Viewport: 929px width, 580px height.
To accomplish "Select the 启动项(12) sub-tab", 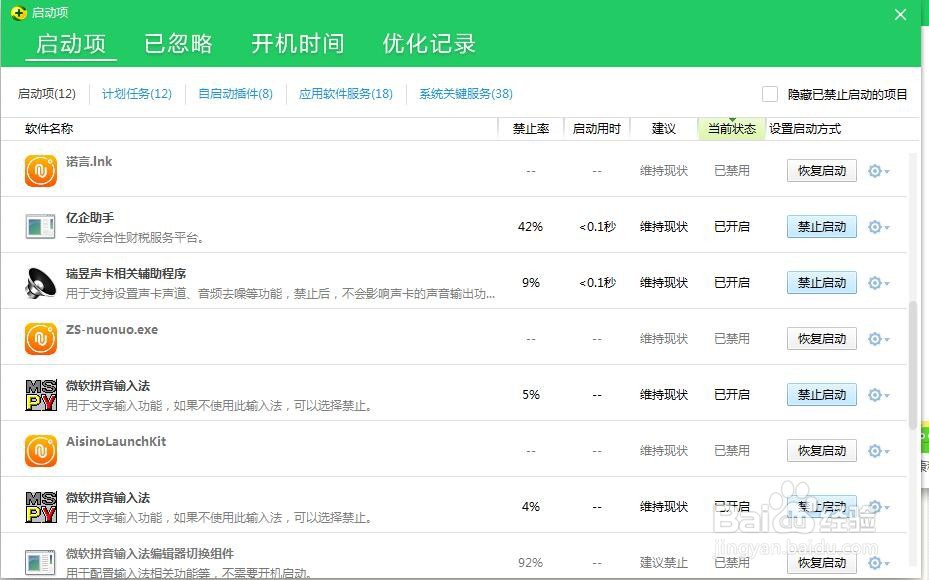I will click(x=47, y=94).
